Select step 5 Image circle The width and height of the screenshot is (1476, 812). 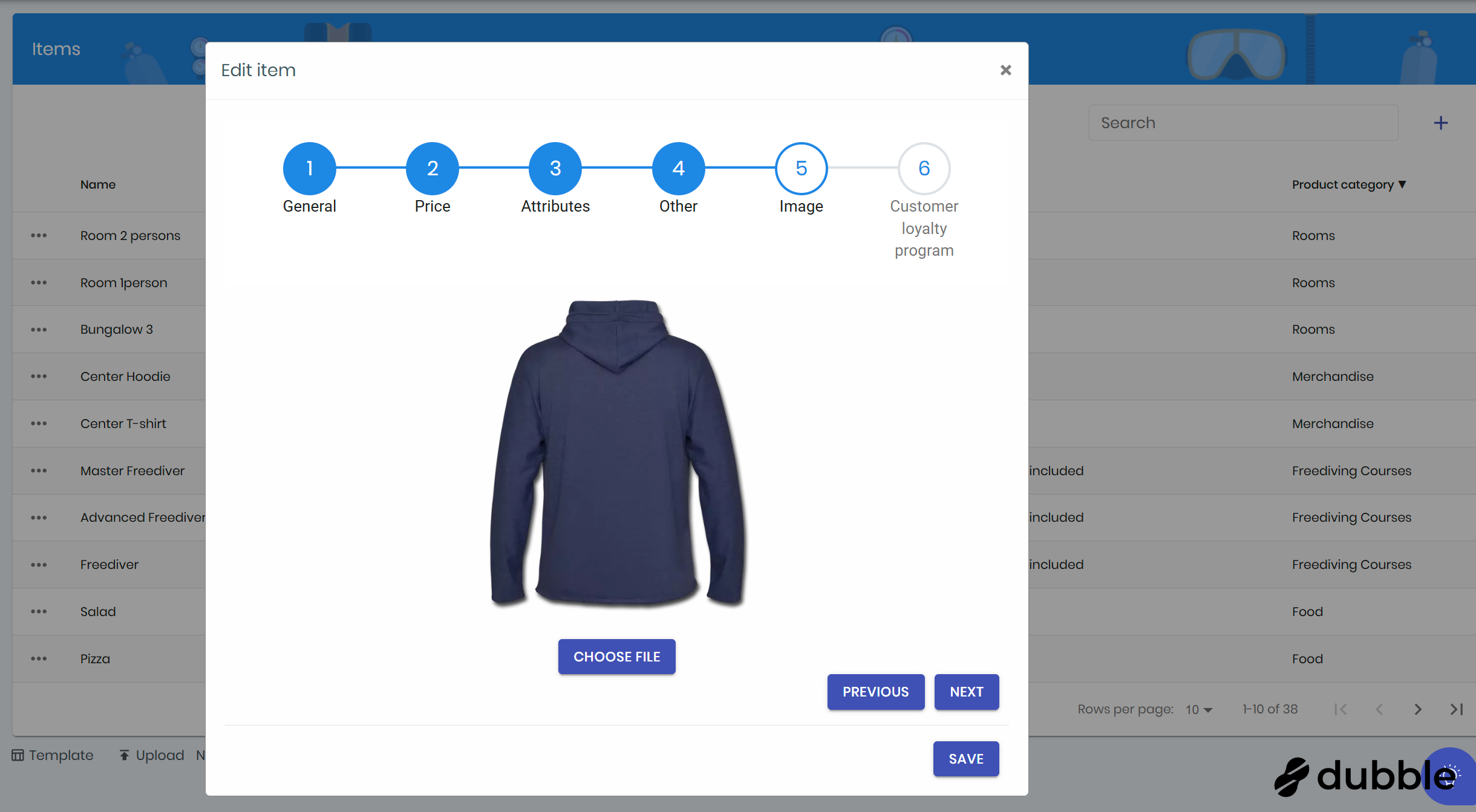point(801,169)
